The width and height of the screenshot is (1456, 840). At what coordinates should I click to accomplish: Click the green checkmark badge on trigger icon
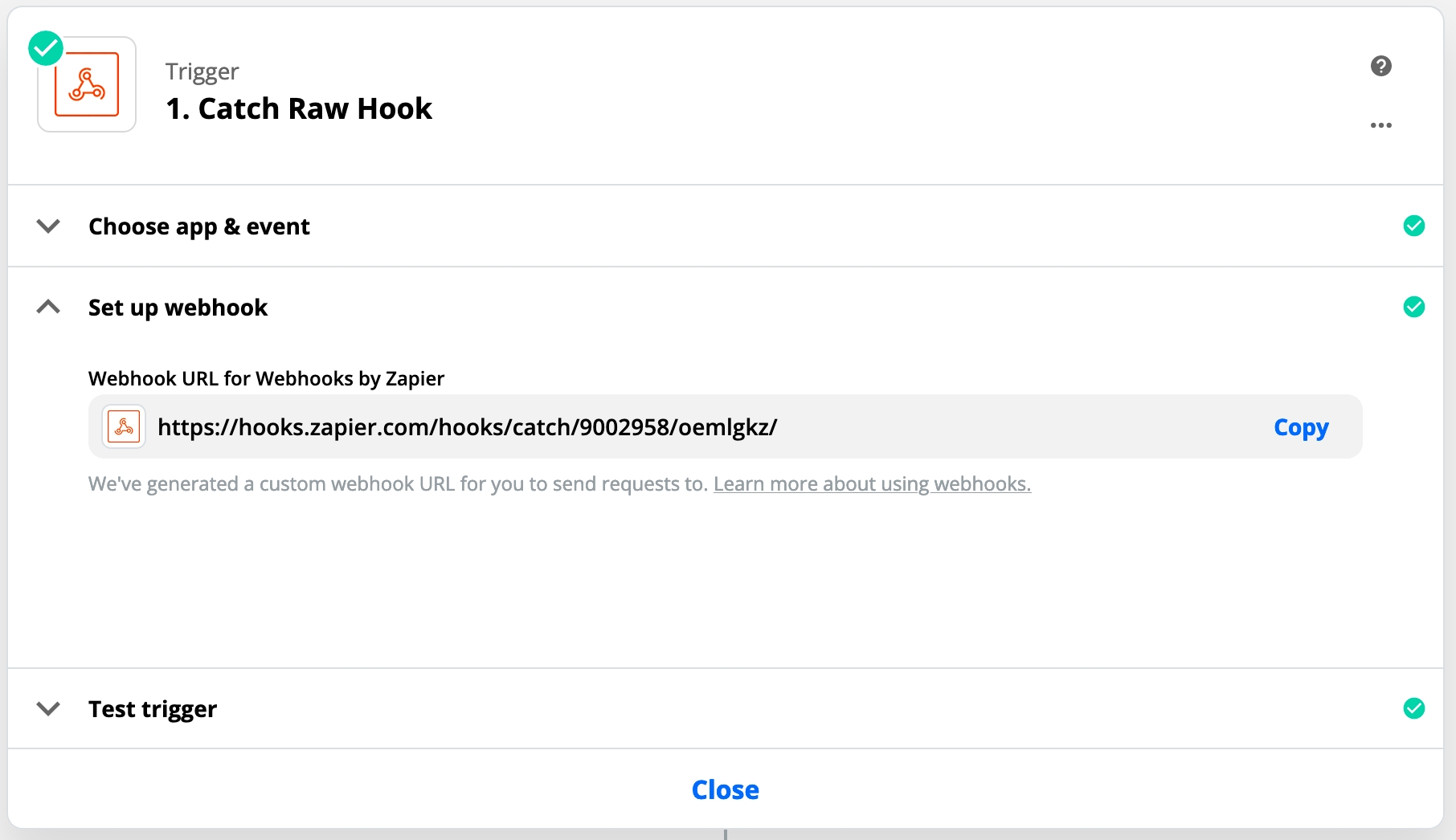click(46, 48)
